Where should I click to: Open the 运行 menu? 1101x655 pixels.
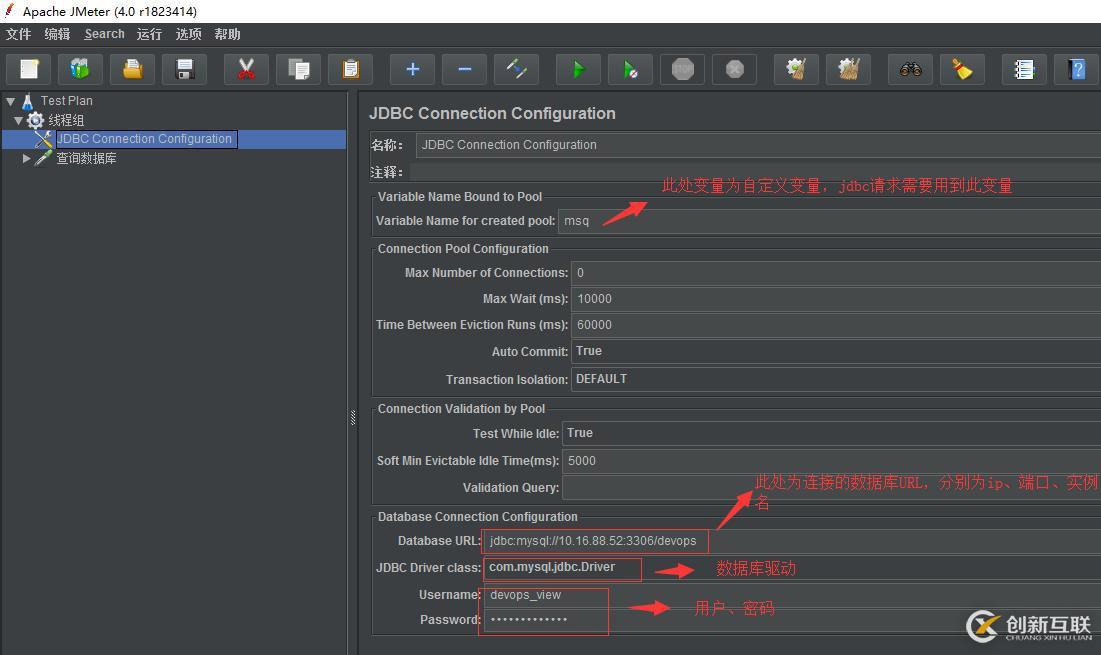point(149,34)
